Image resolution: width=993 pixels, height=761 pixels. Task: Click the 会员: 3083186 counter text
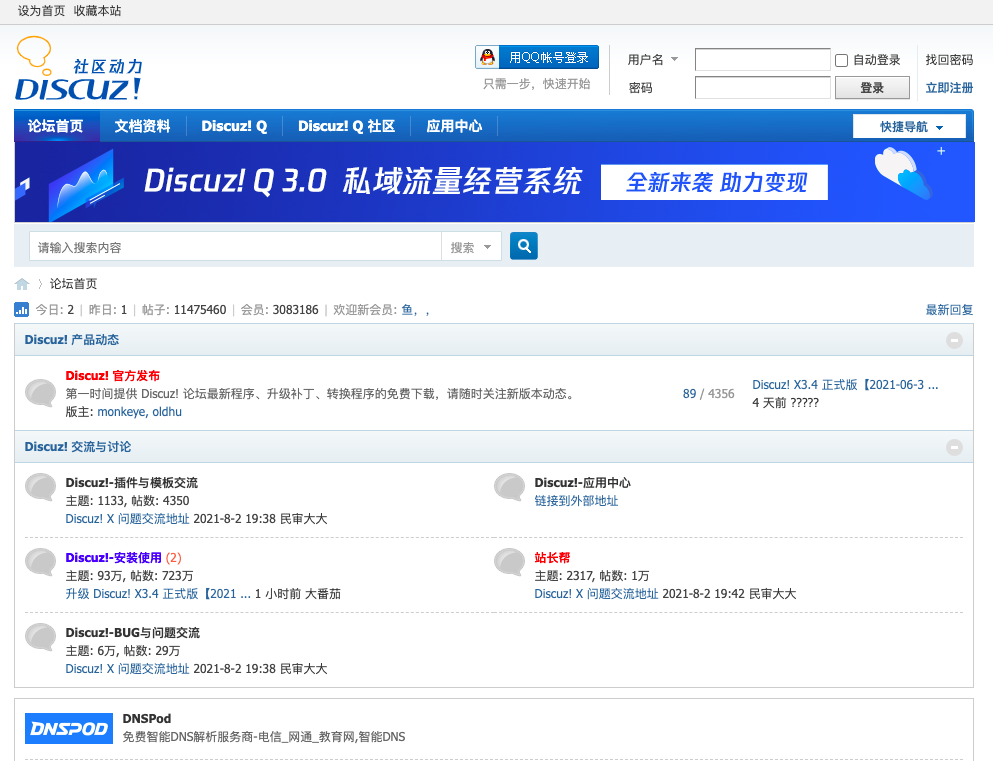point(279,310)
